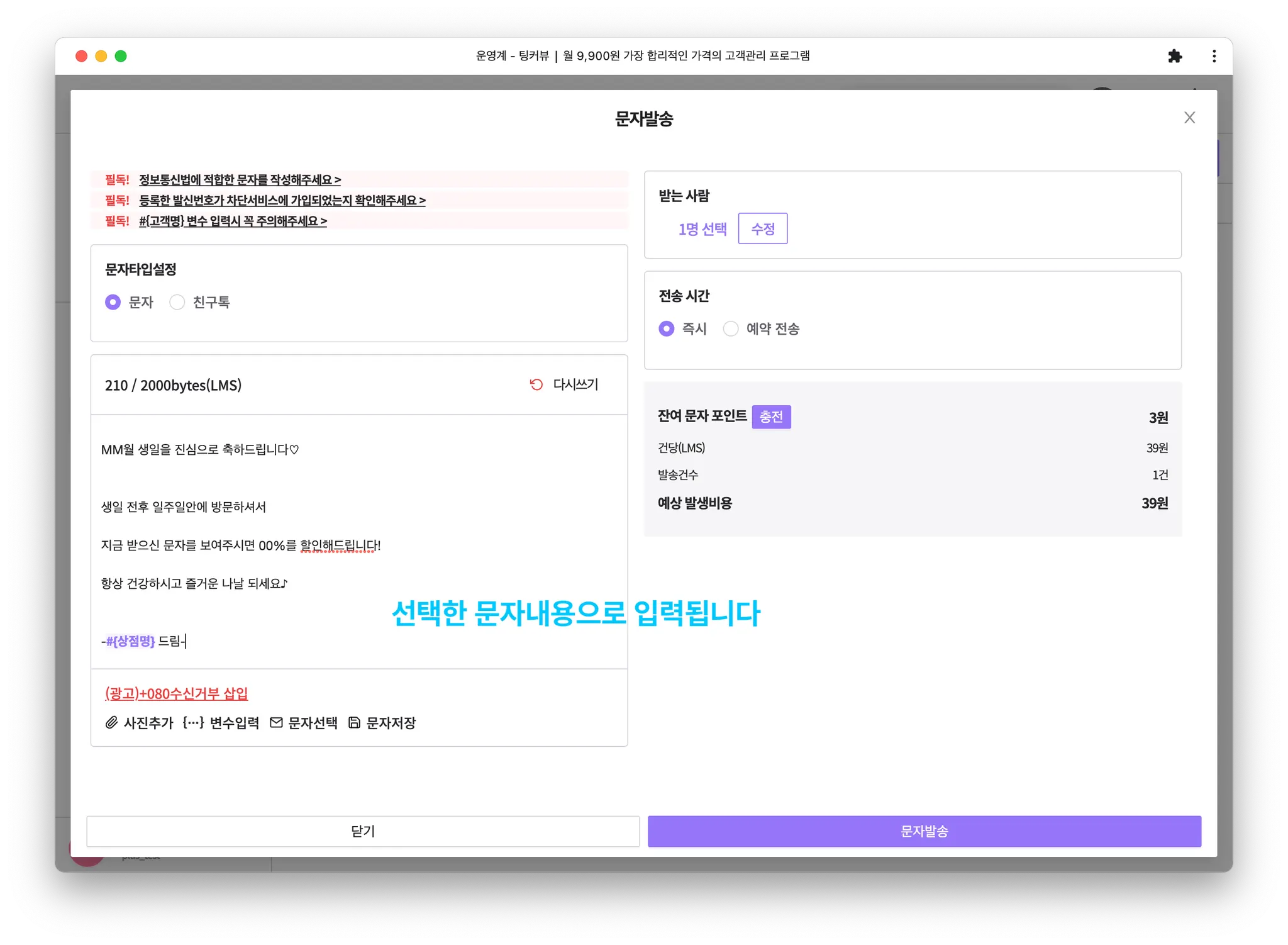1288x945 pixels.
Task: Open the 정보통신법 guideline notice link
Action: pyautogui.click(x=240, y=180)
